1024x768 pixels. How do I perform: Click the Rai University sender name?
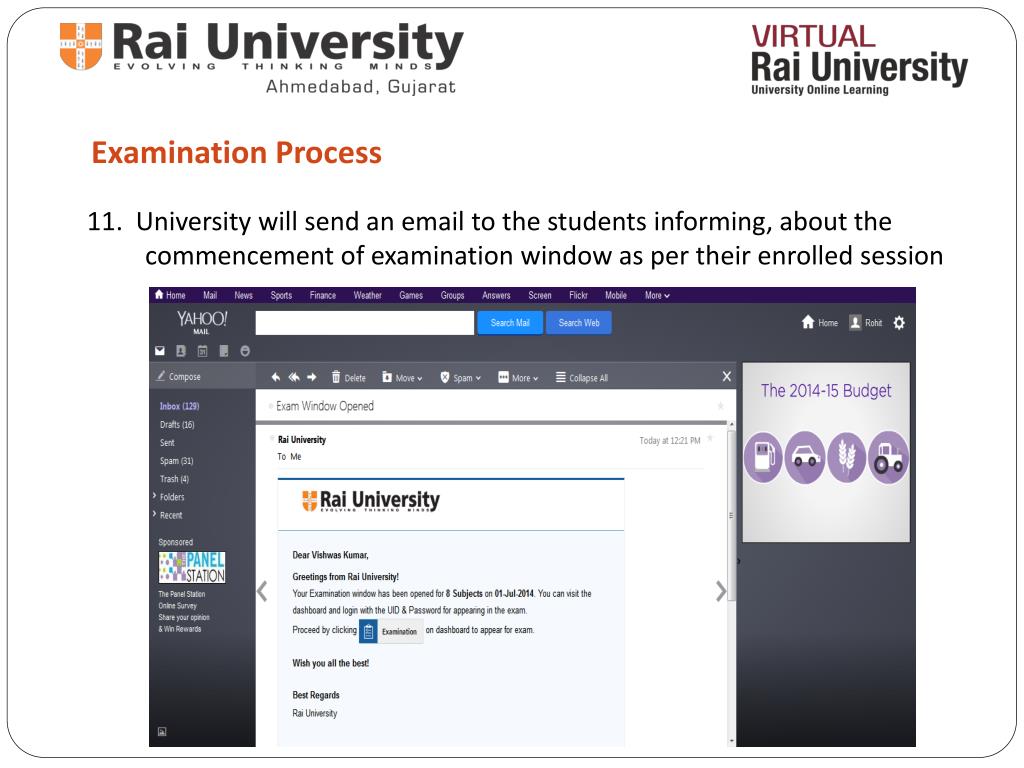pos(302,440)
